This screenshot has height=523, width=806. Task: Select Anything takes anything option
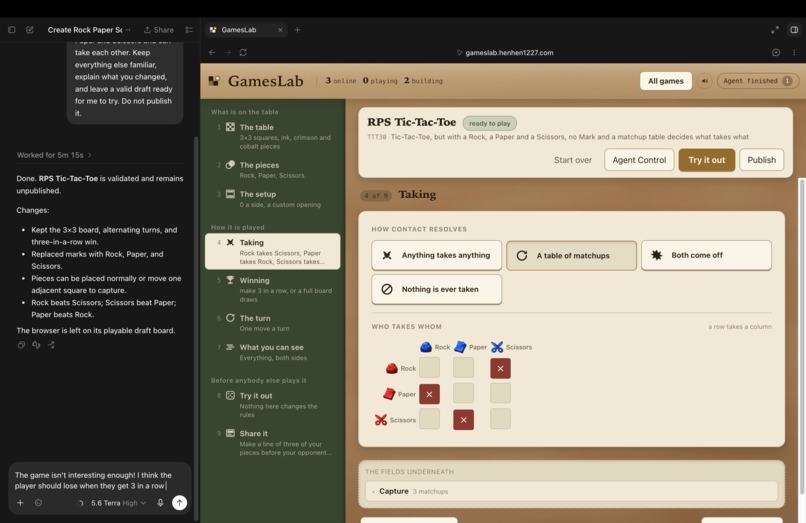point(436,255)
